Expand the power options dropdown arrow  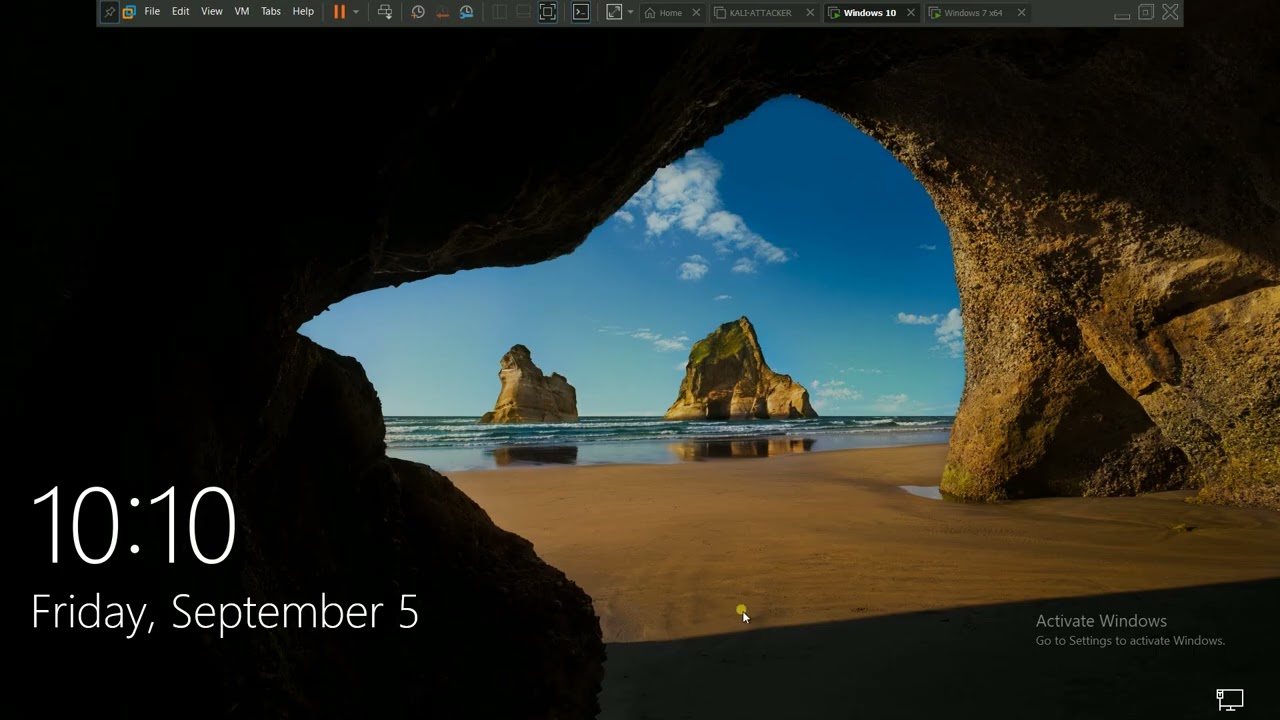pos(356,12)
